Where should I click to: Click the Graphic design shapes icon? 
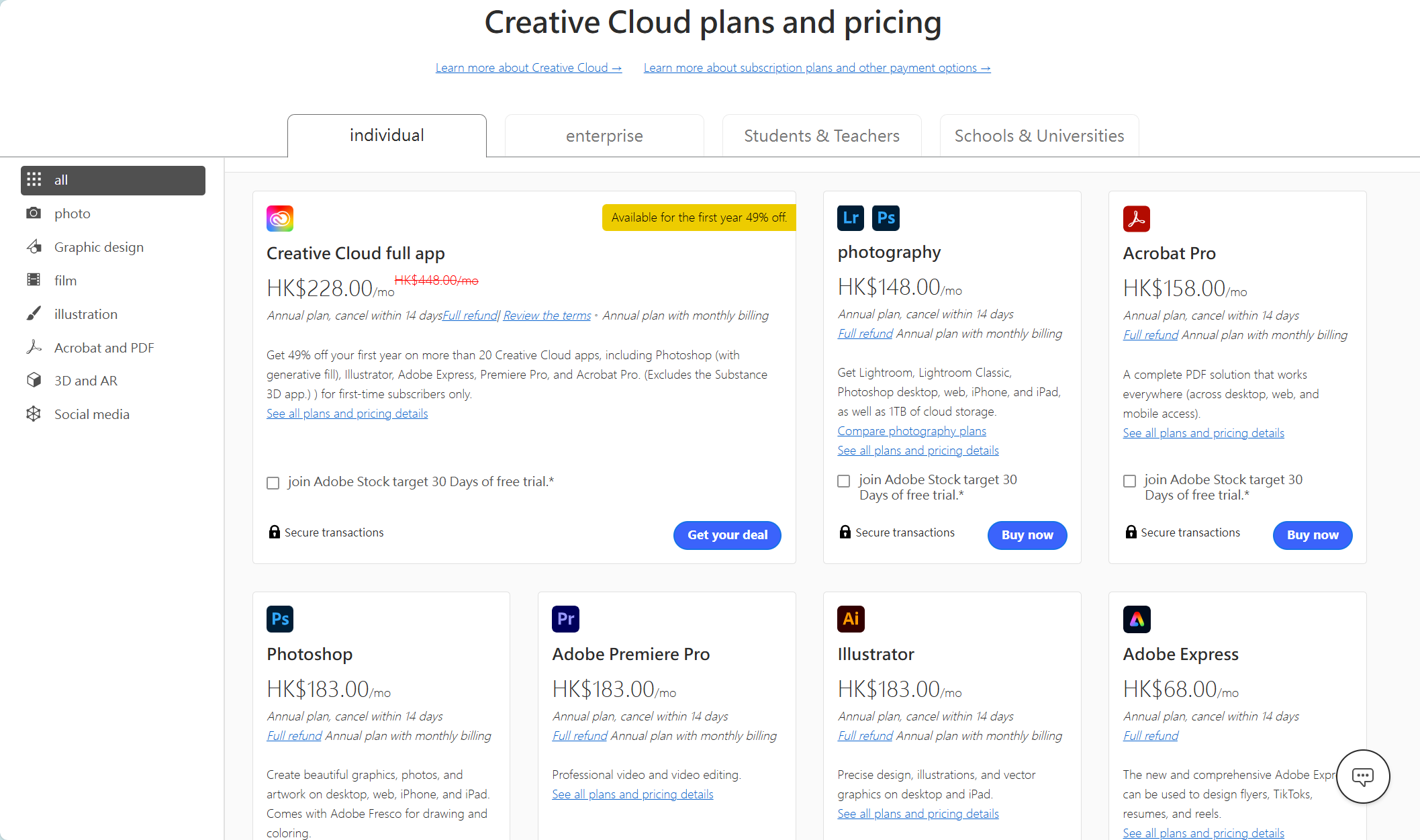tap(34, 246)
